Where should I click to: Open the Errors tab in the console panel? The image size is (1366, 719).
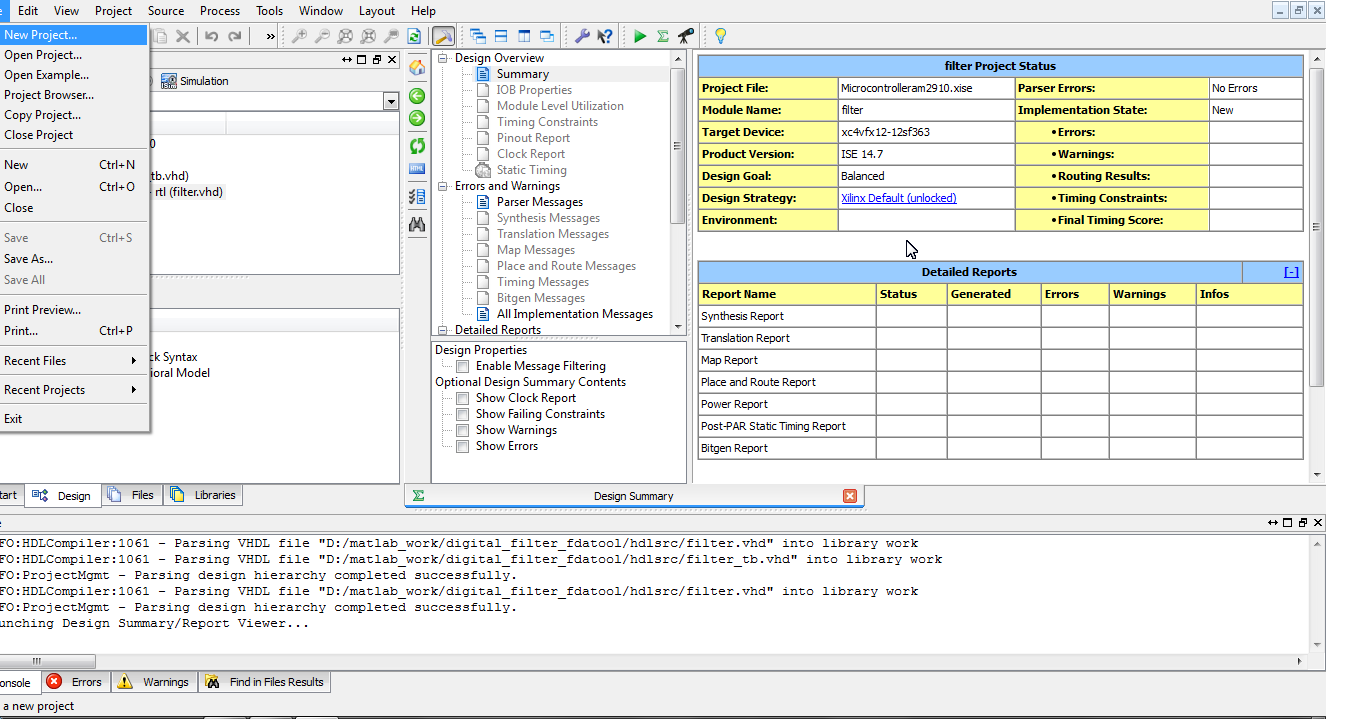74,682
